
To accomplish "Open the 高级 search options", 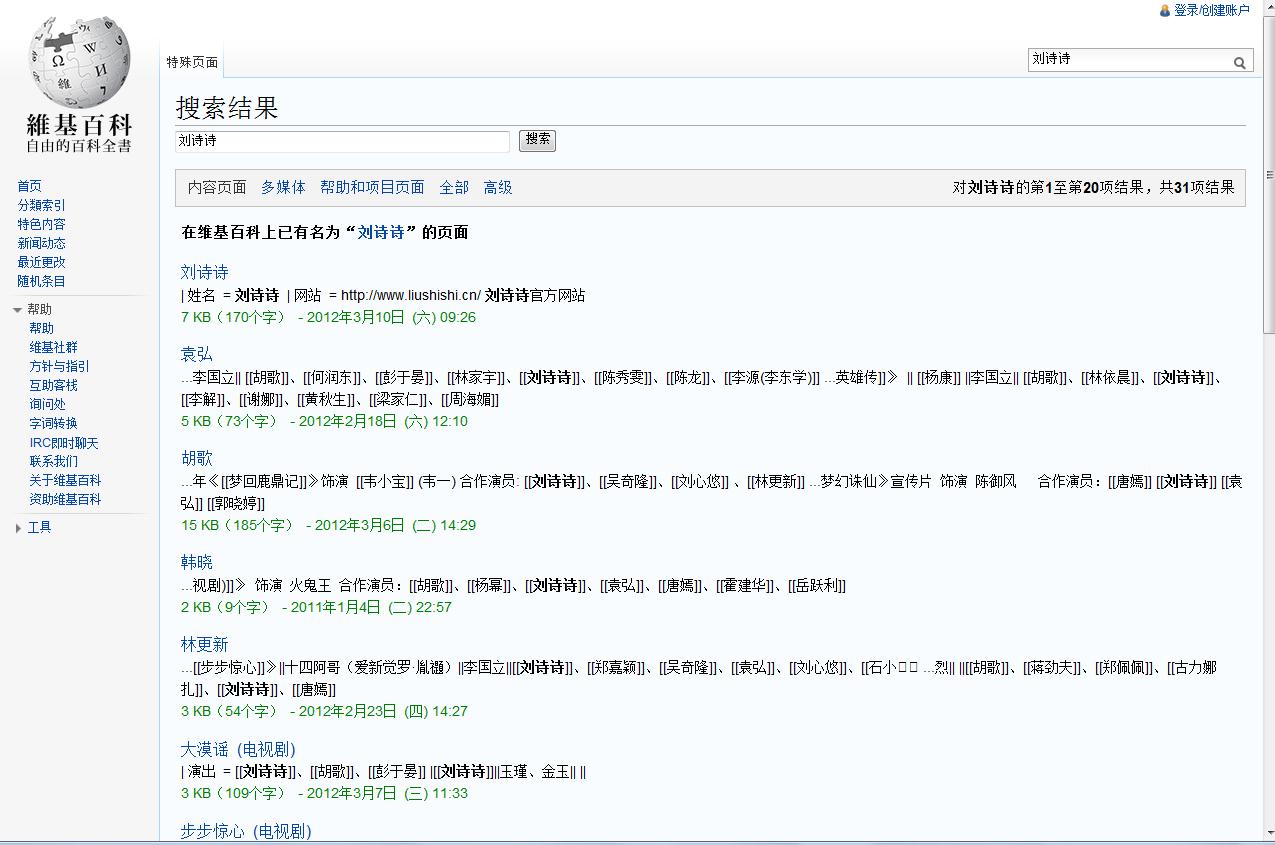I will coord(498,187).
